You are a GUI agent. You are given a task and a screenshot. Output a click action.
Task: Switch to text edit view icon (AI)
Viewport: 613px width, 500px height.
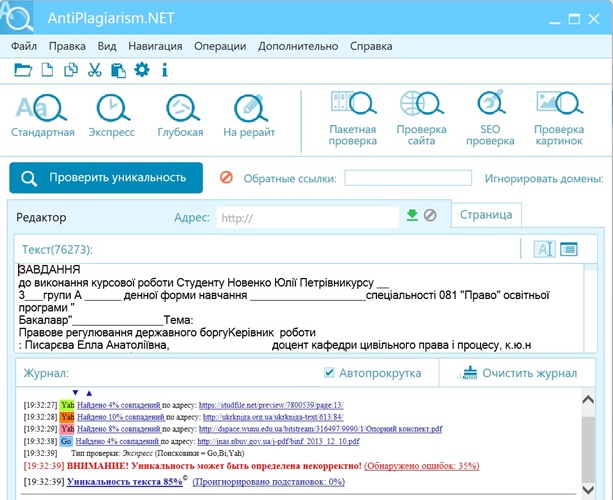(x=545, y=249)
